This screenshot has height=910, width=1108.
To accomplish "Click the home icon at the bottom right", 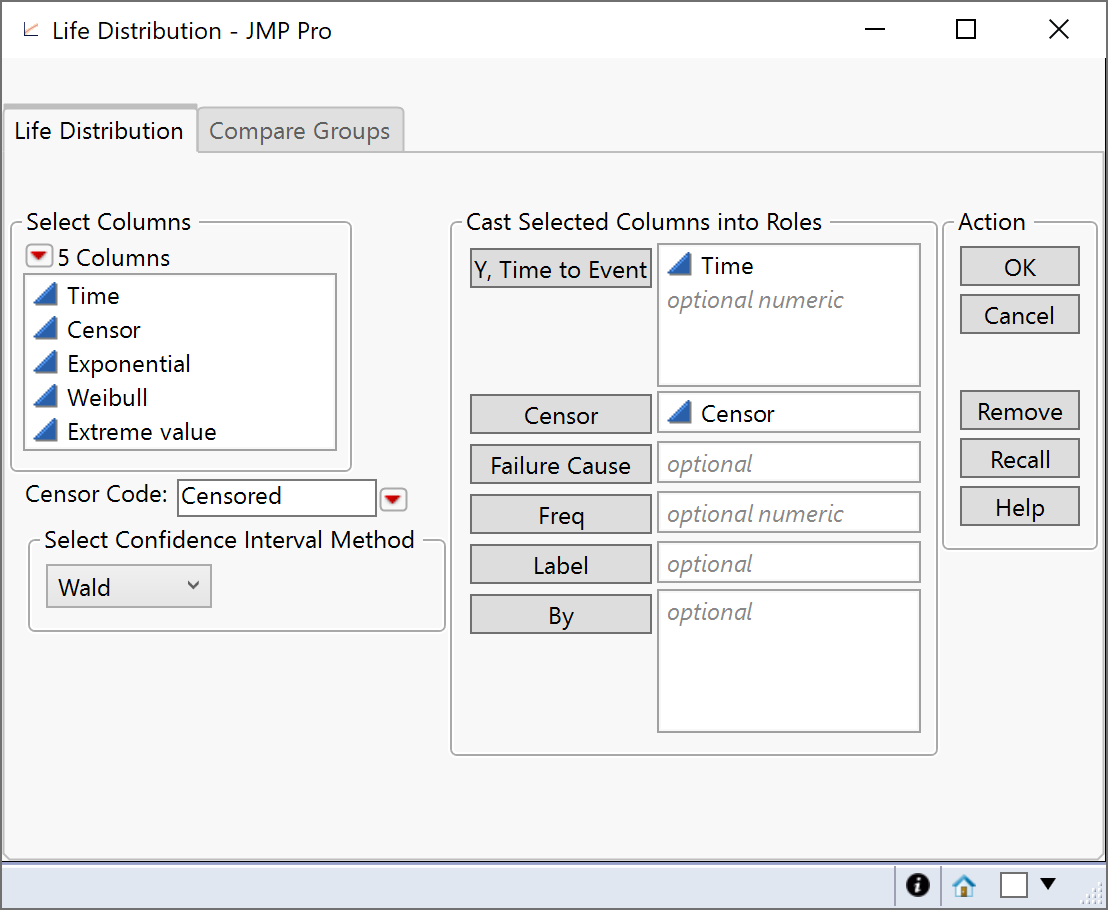I will (963, 885).
